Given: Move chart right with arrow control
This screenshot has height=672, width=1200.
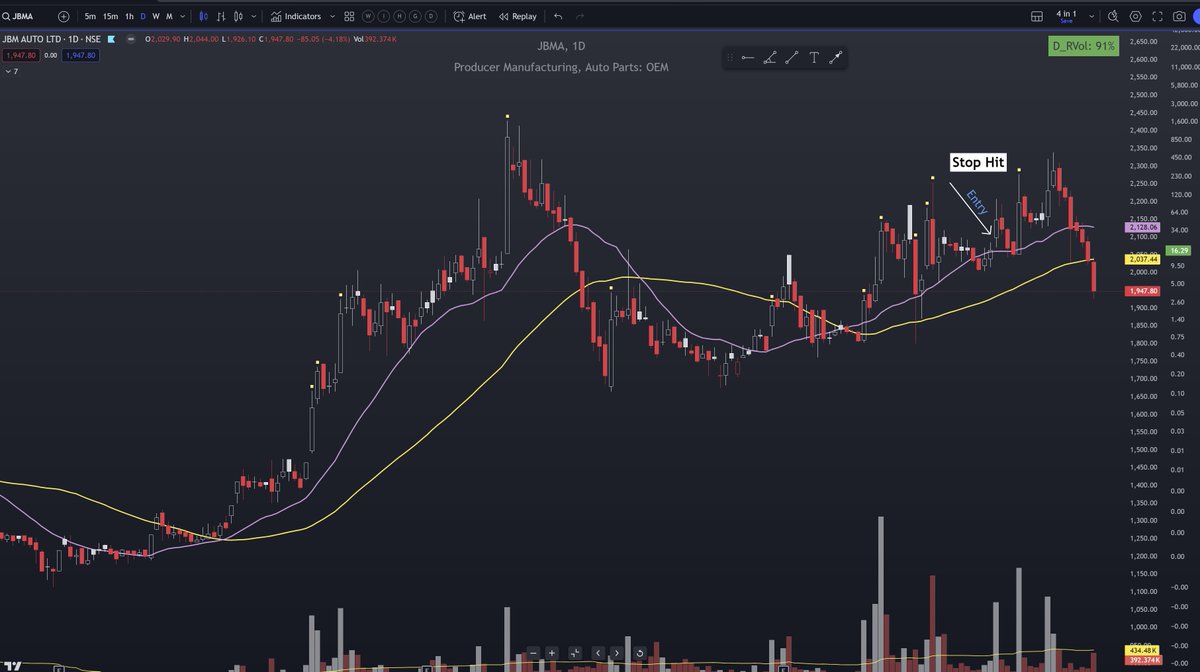Looking at the screenshot, I should [616, 652].
